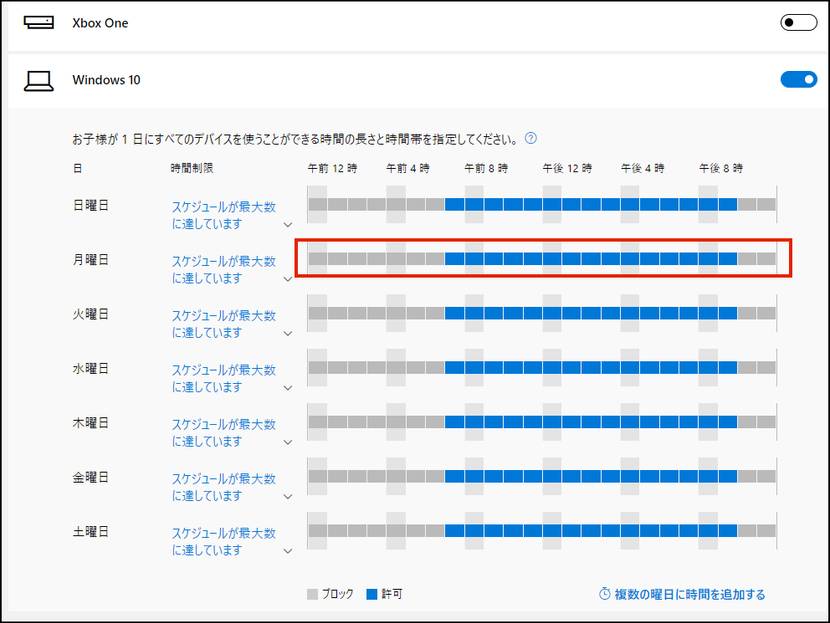Click the 月曜日 day label
Screen dimensions: 830x623
[x=91, y=260]
